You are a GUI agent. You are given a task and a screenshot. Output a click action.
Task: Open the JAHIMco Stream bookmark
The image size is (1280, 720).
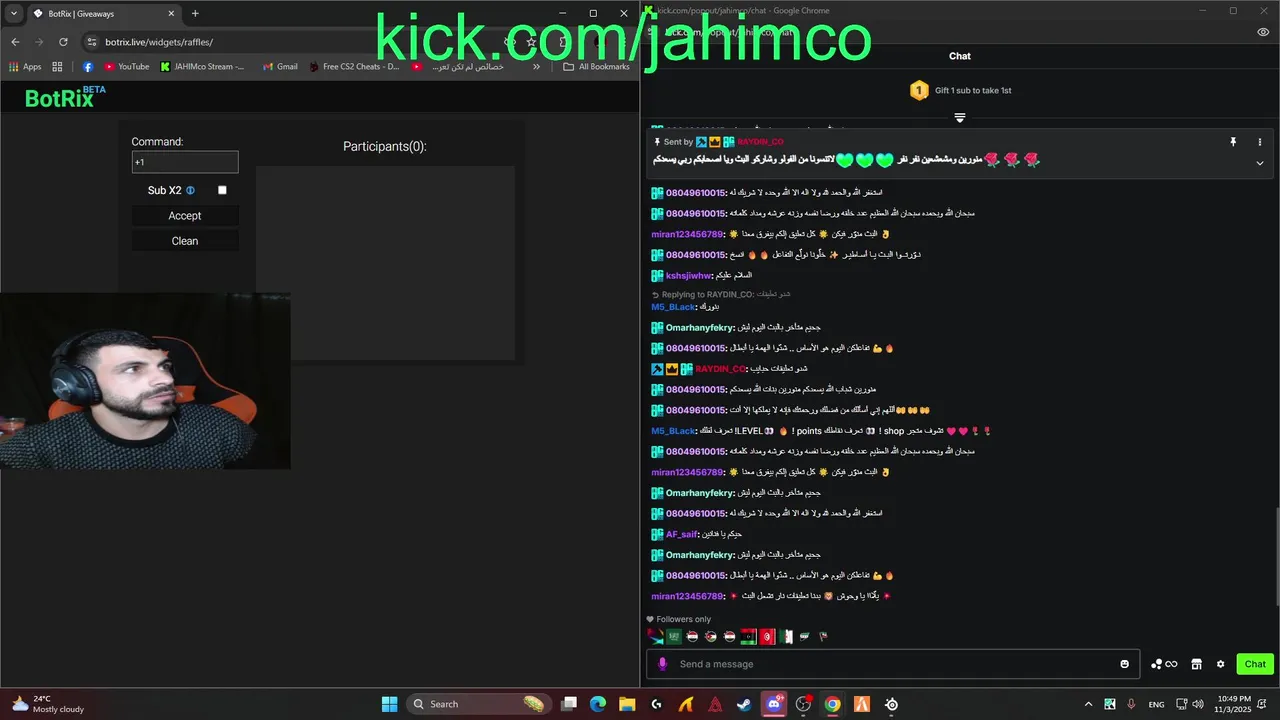(202, 67)
